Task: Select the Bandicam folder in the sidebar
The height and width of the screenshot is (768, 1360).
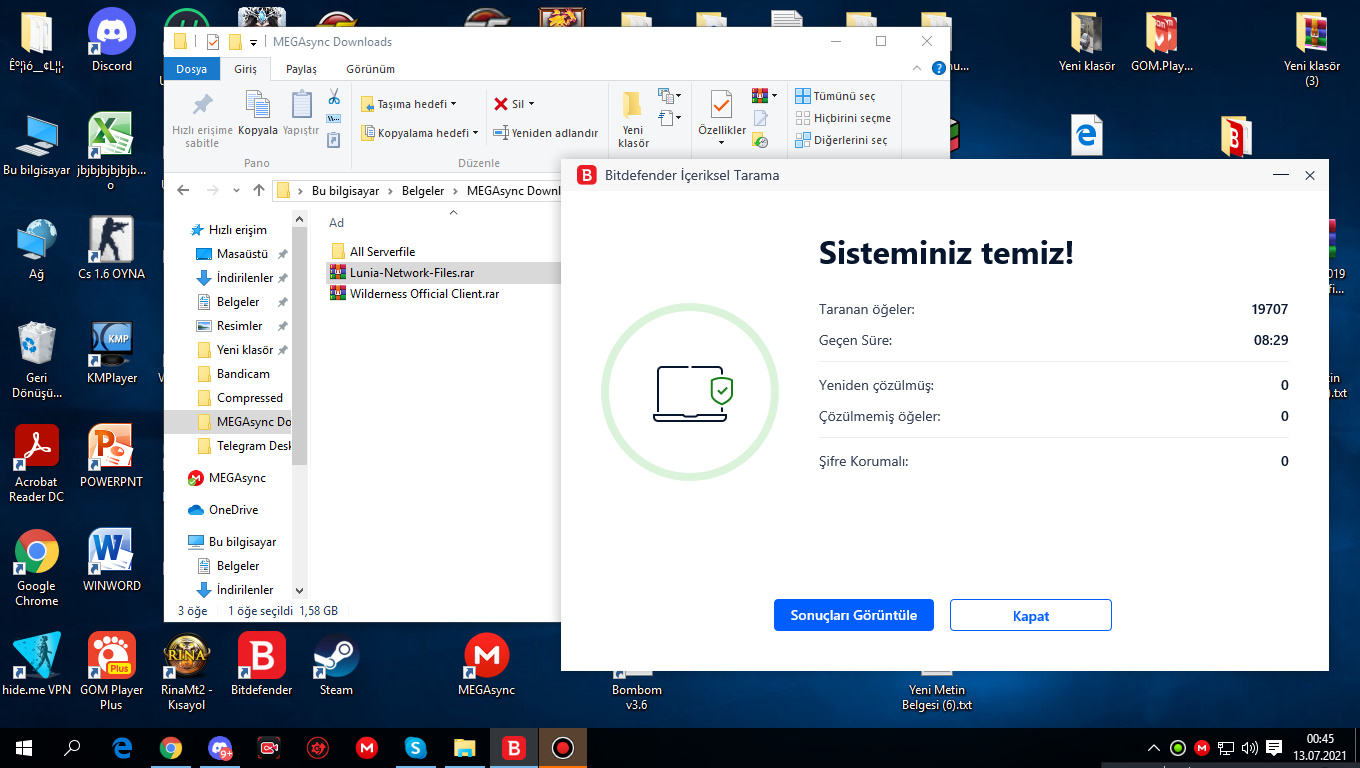Action: 242,374
